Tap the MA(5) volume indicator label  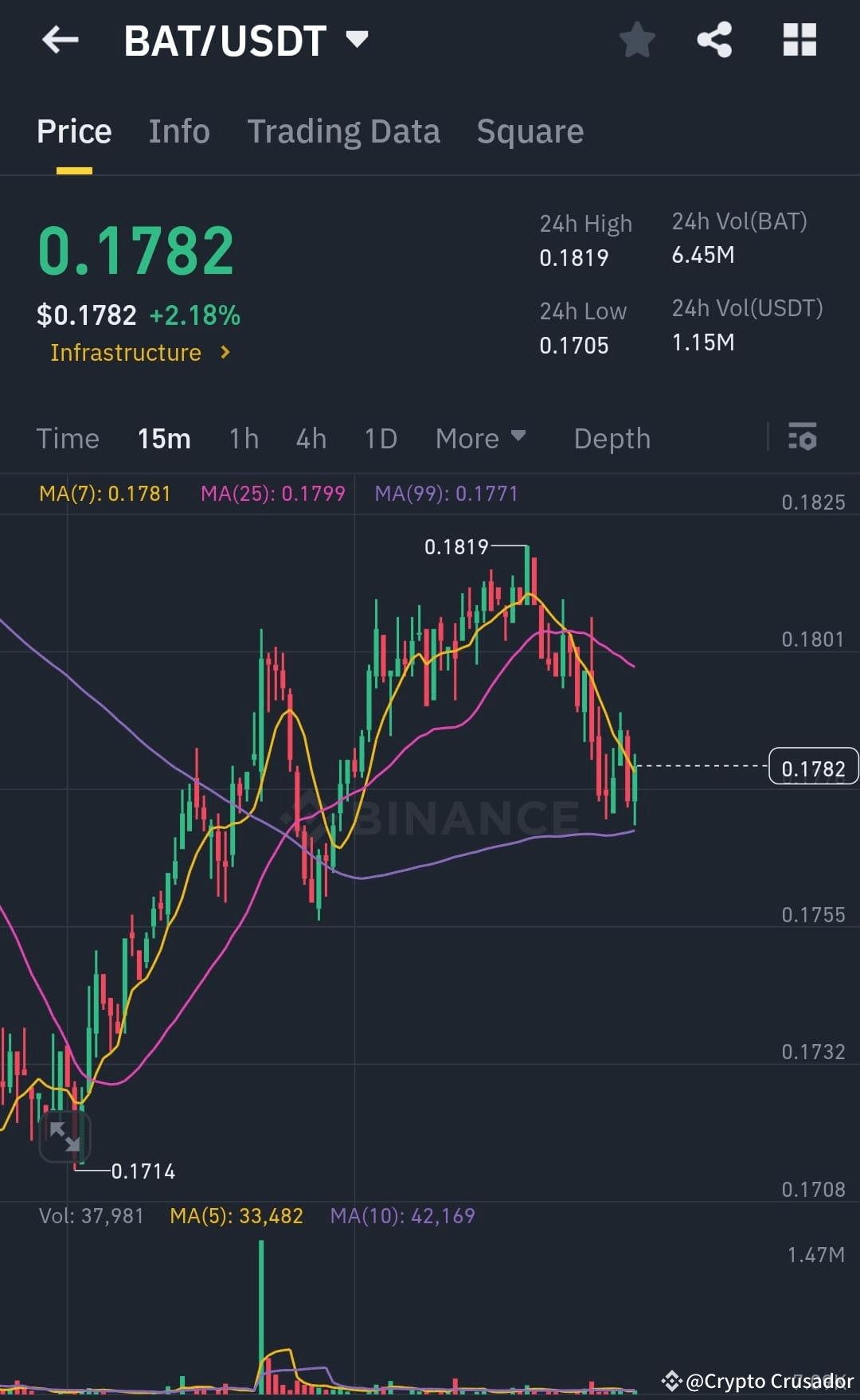click(x=236, y=1215)
